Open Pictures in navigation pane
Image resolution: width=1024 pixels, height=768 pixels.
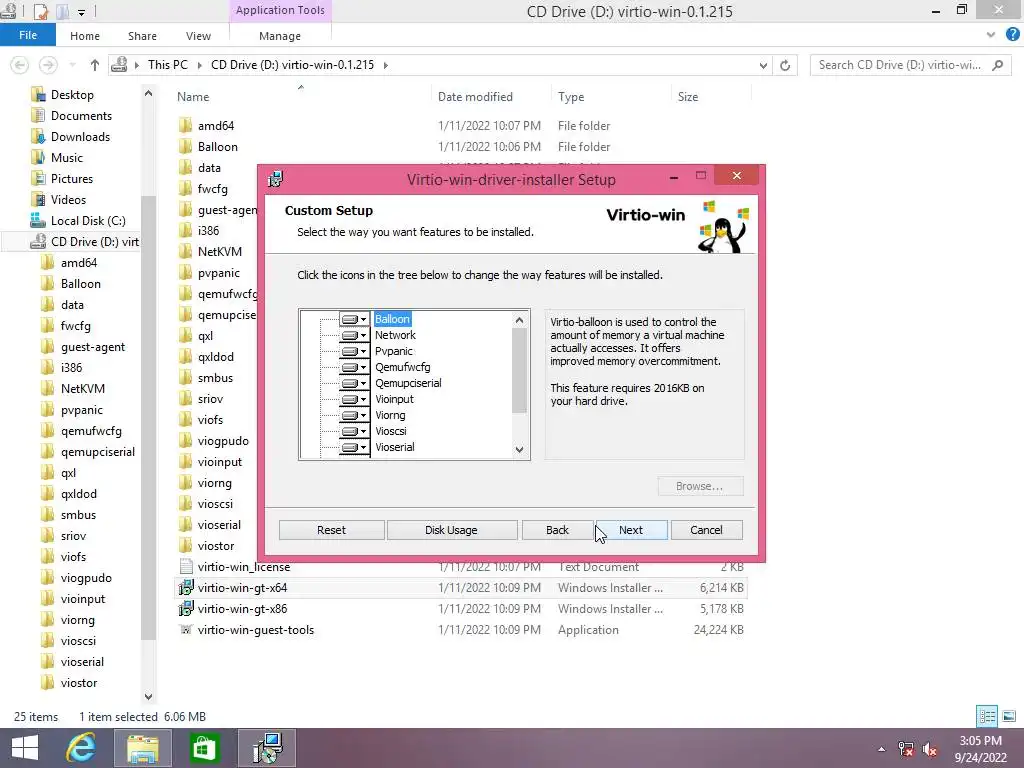point(72,178)
